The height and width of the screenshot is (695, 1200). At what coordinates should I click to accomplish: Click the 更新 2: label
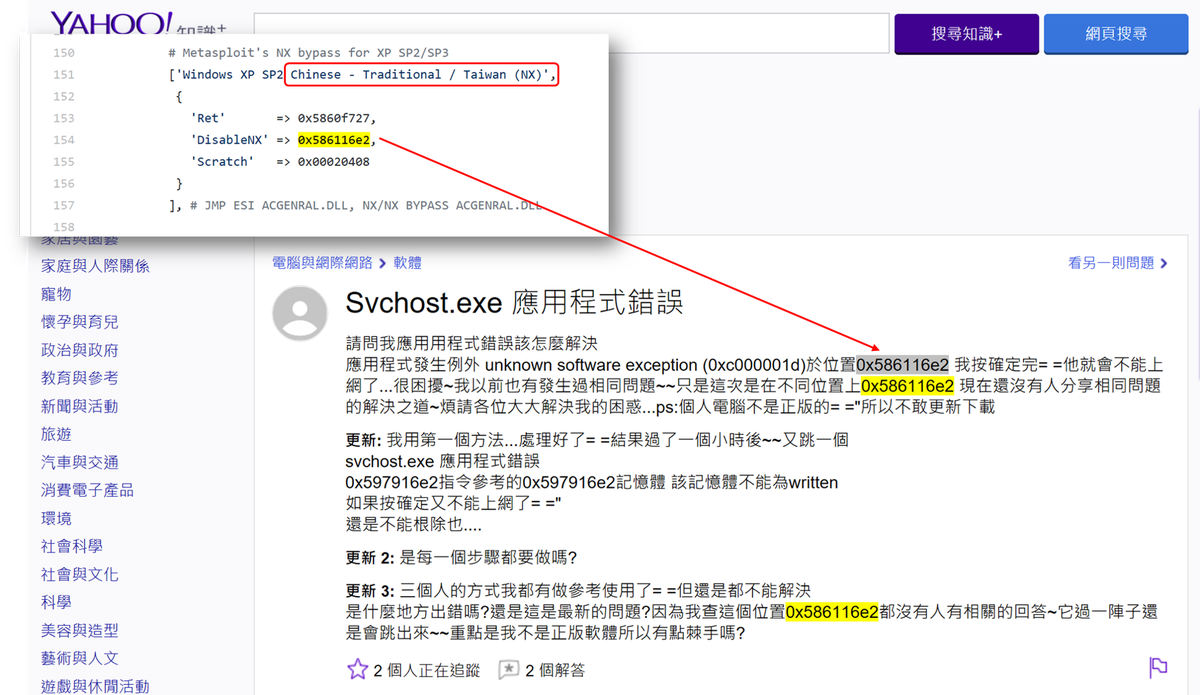pos(369,557)
